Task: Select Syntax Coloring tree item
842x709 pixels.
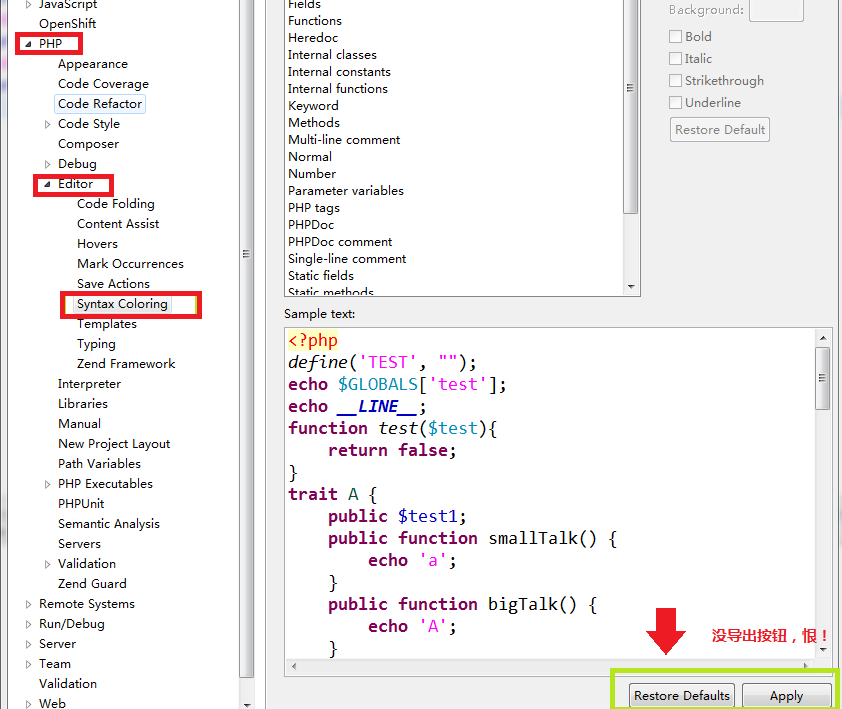Action: 122,304
